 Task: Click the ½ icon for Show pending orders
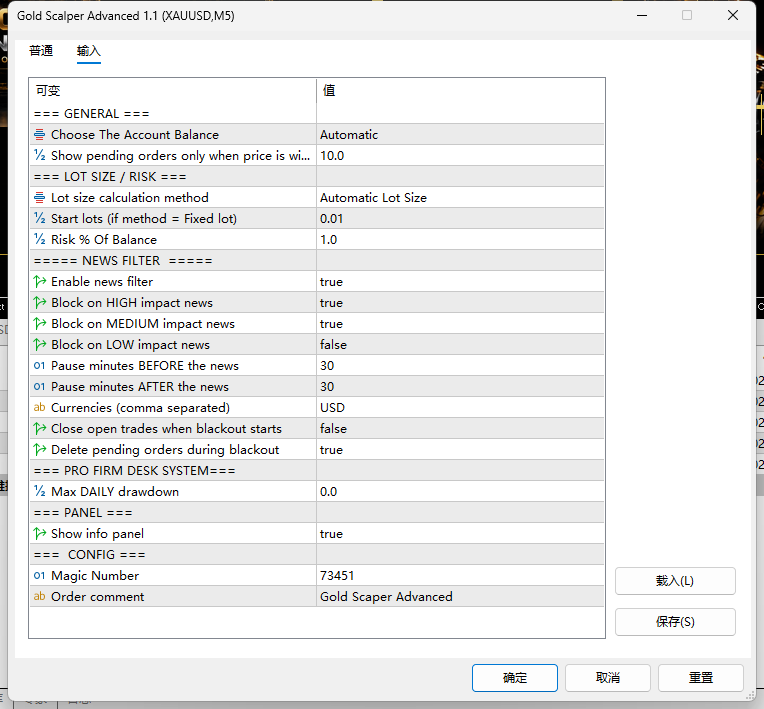coord(39,155)
